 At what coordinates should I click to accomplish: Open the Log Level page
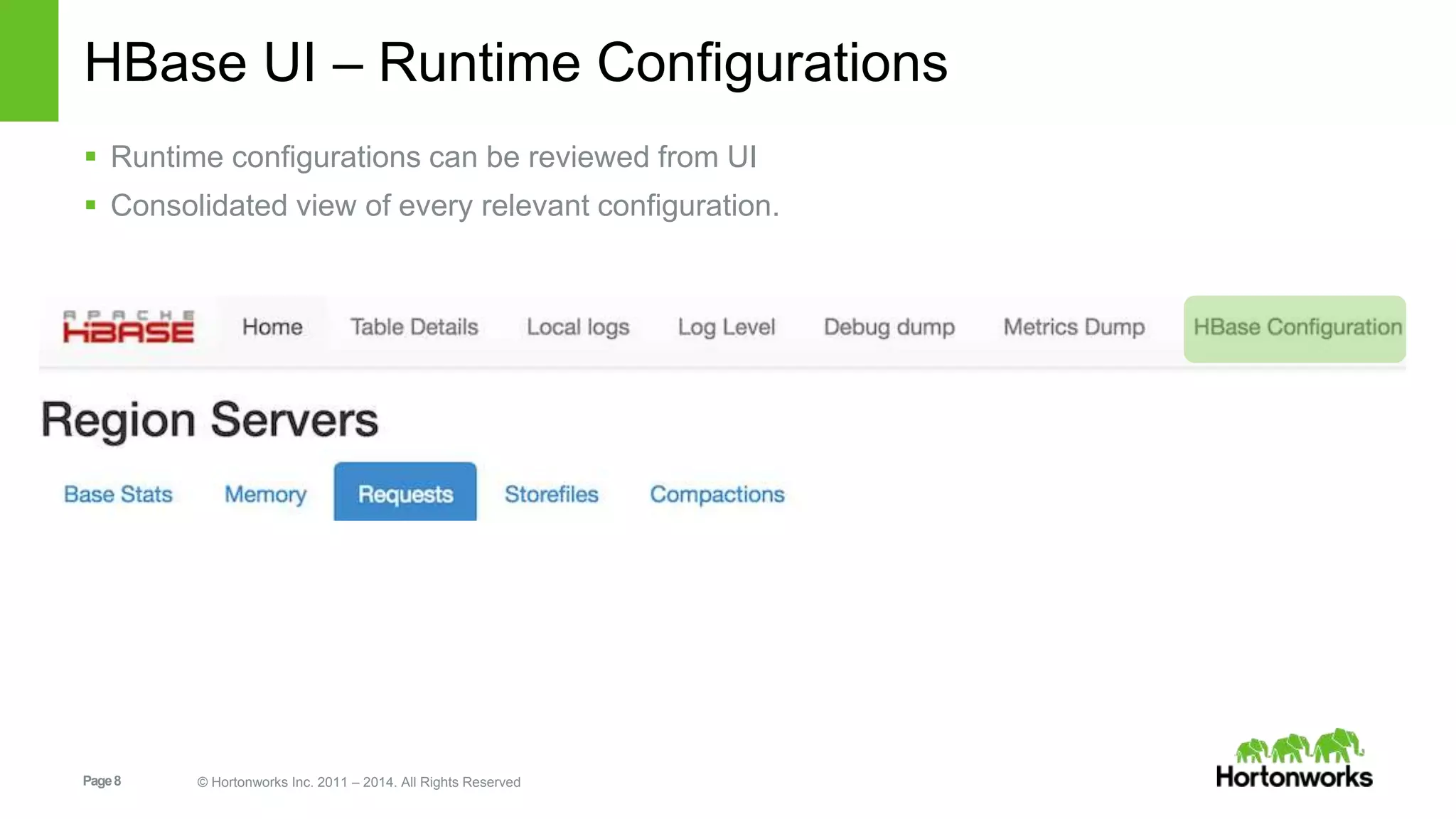727,328
